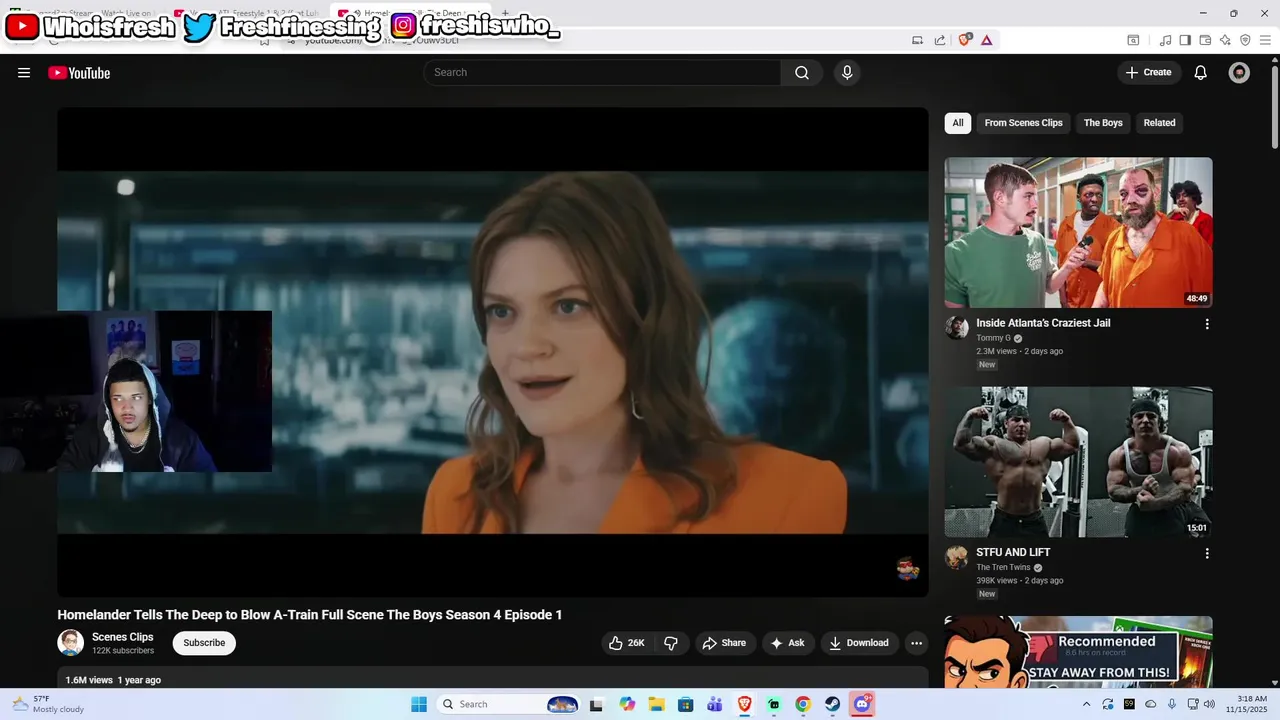1280x720 pixels.
Task: Click the Tommy G channel avatar
Action: pos(957,328)
